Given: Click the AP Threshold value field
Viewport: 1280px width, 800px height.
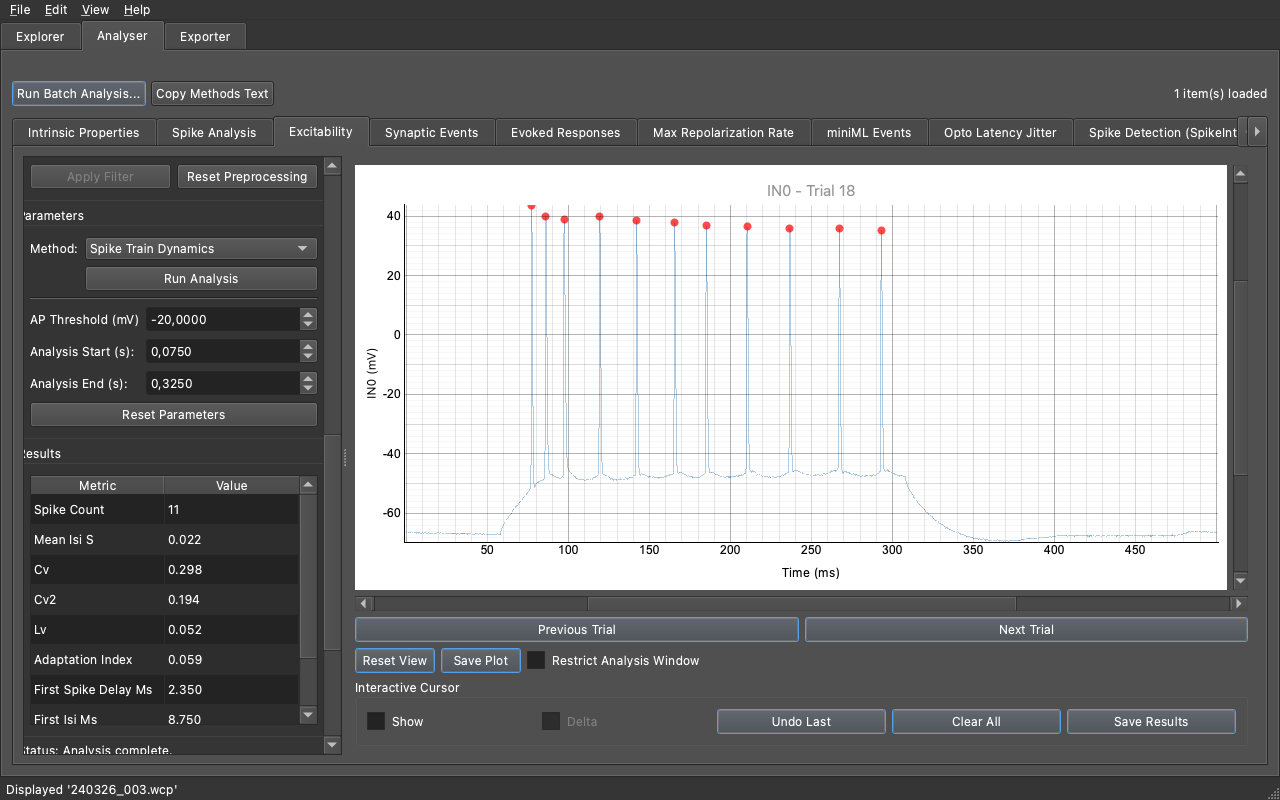Looking at the screenshot, I should click(x=222, y=319).
